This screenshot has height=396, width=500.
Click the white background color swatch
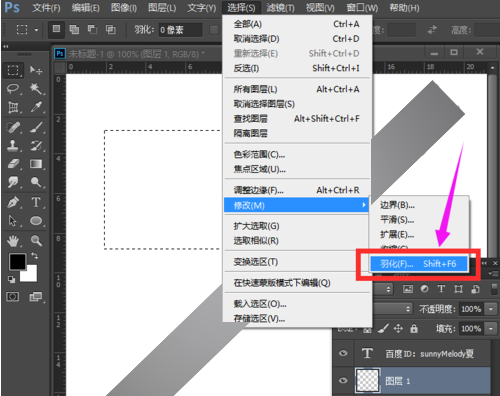pos(31,276)
